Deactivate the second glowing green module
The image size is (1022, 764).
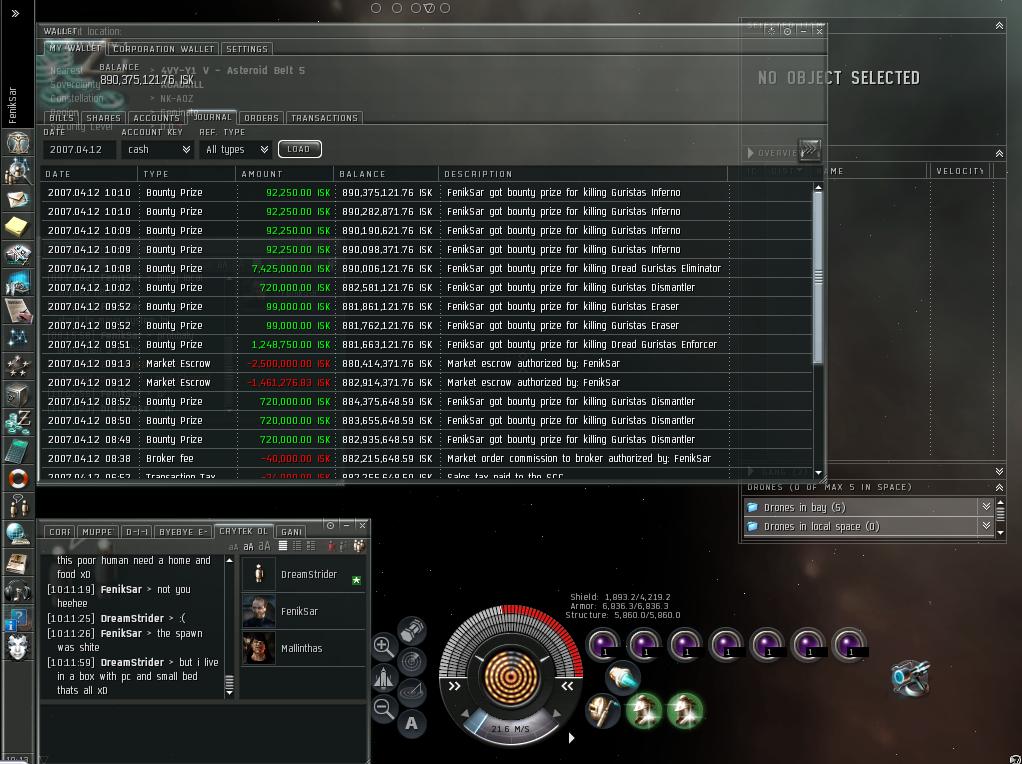[685, 710]
